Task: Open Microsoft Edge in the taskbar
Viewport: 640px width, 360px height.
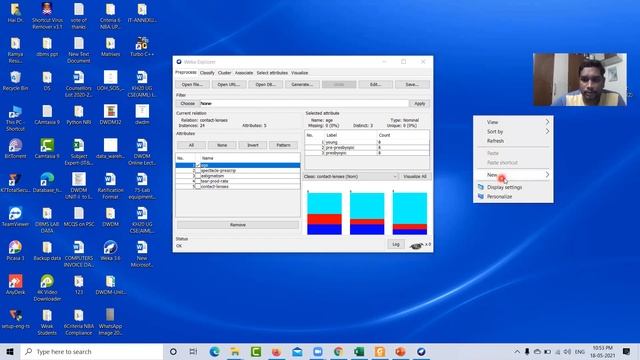Action: pos(215,351)
